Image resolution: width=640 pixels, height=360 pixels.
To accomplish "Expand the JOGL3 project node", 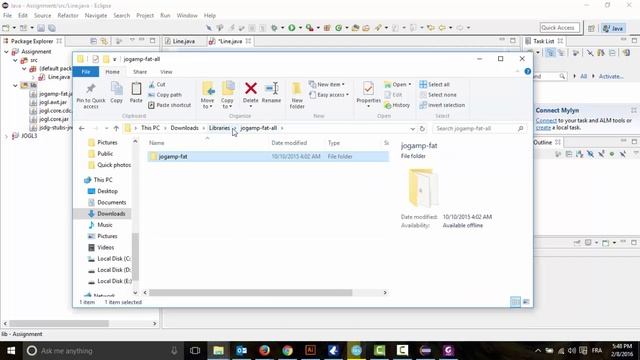I will [7, 136].
